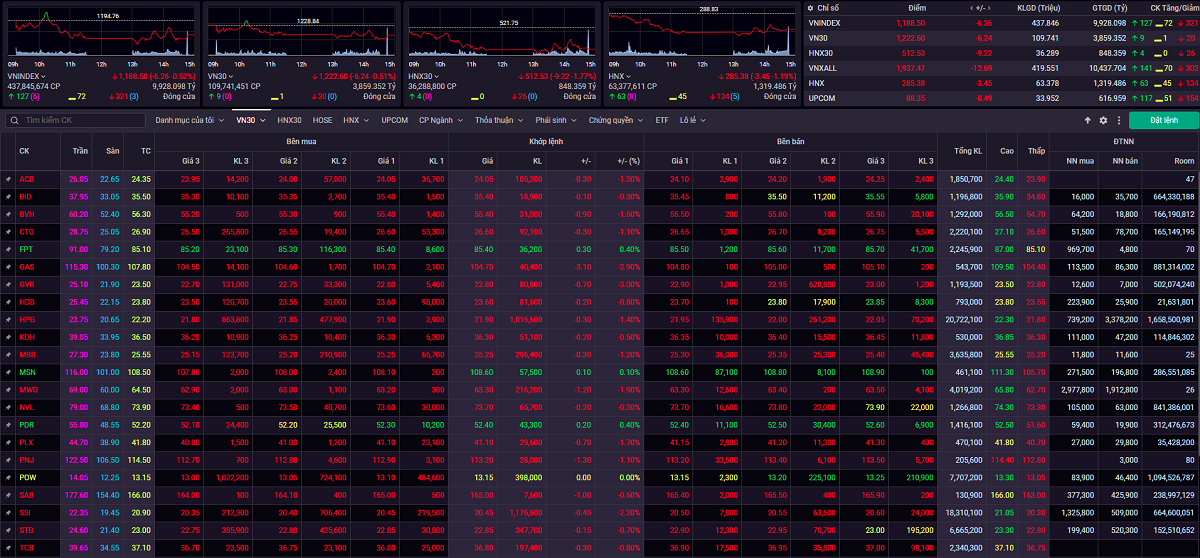The image size is (1200, 558).
Task: Pin the PLX stock row
Action: point(8,441)
